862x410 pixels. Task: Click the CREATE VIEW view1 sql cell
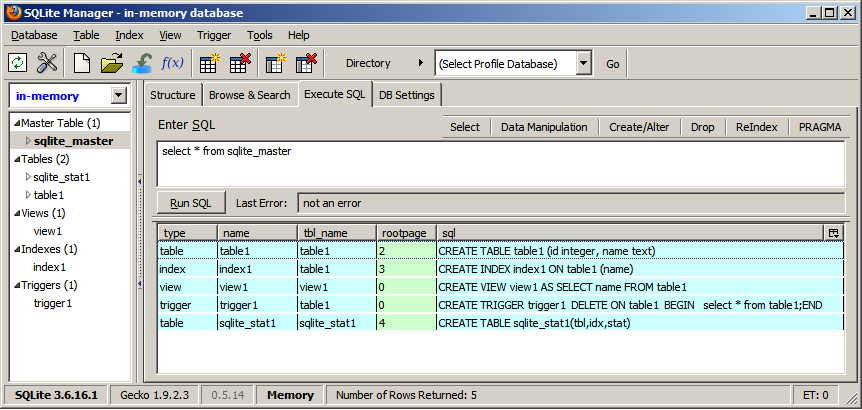tap(640, 287)
